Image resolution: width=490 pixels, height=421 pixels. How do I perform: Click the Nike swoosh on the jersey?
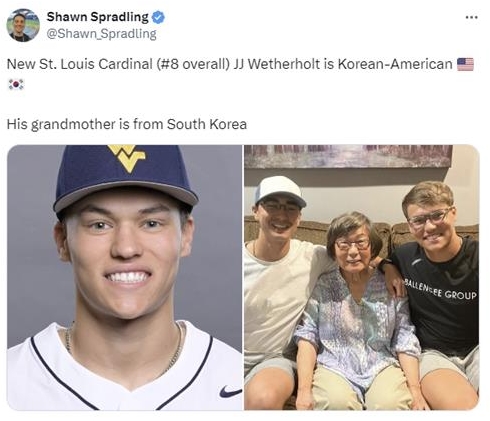click(230, 391)
